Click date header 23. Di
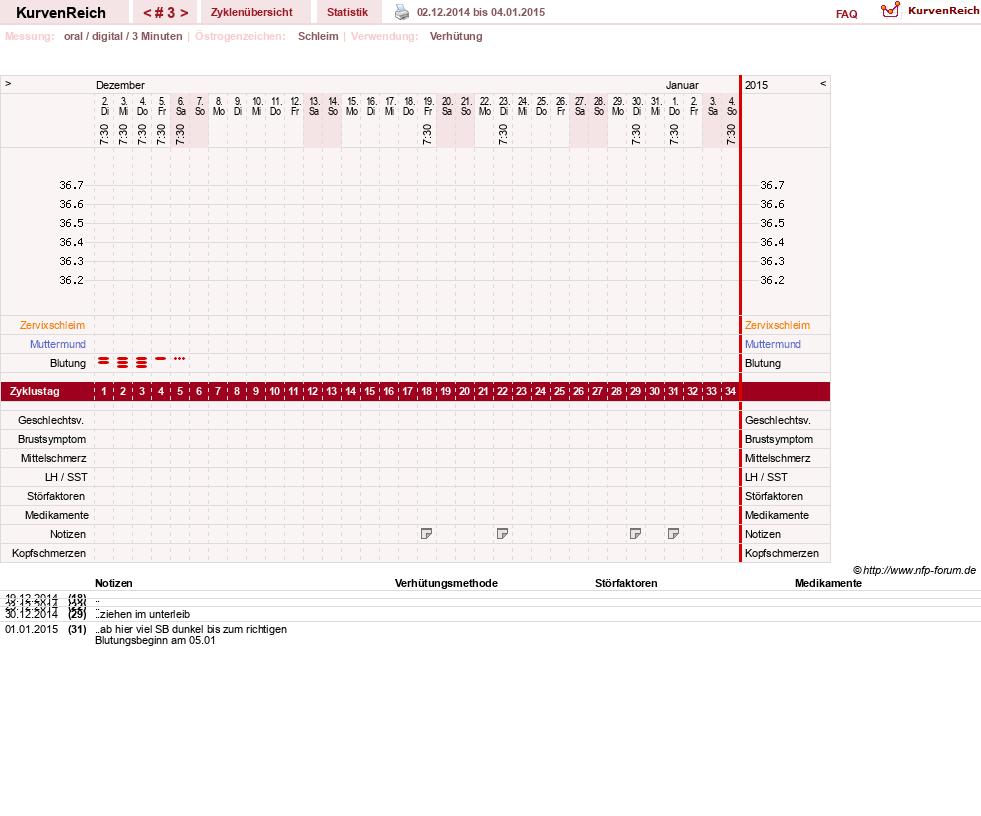The image size is (981, 816). [504, 106]
